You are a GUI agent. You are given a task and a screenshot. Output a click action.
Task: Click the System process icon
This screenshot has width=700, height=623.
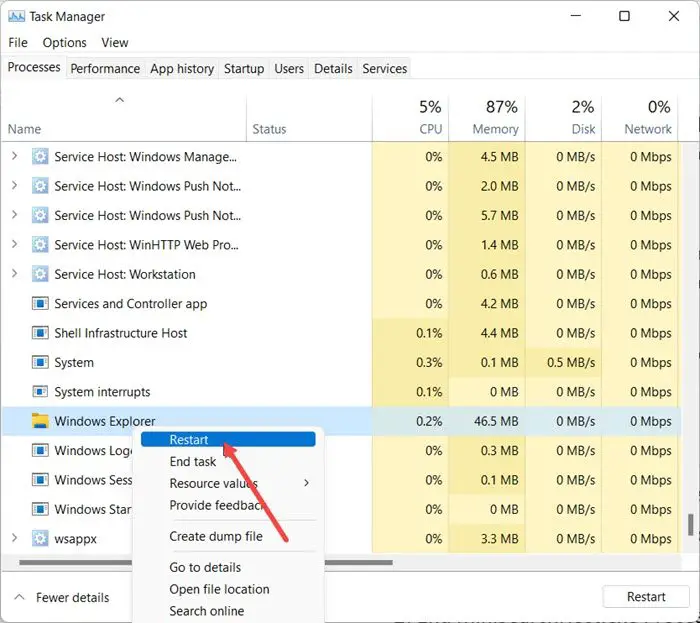[40, 362]
